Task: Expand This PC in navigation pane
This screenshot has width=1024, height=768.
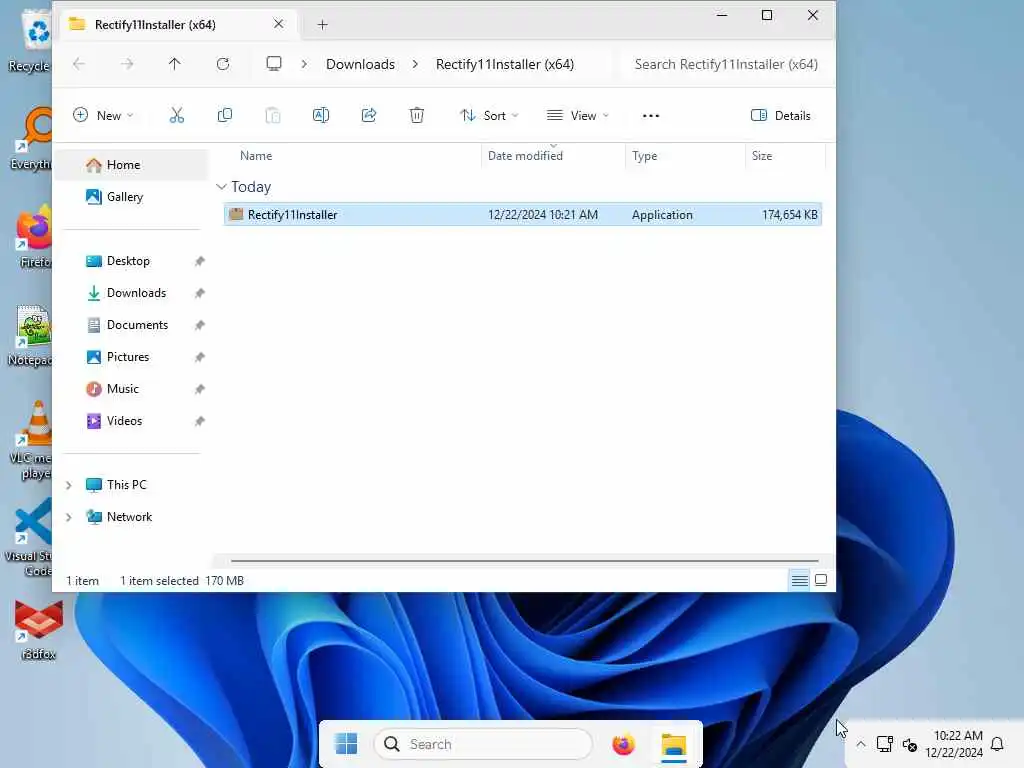Action: (x=69, y=485)
